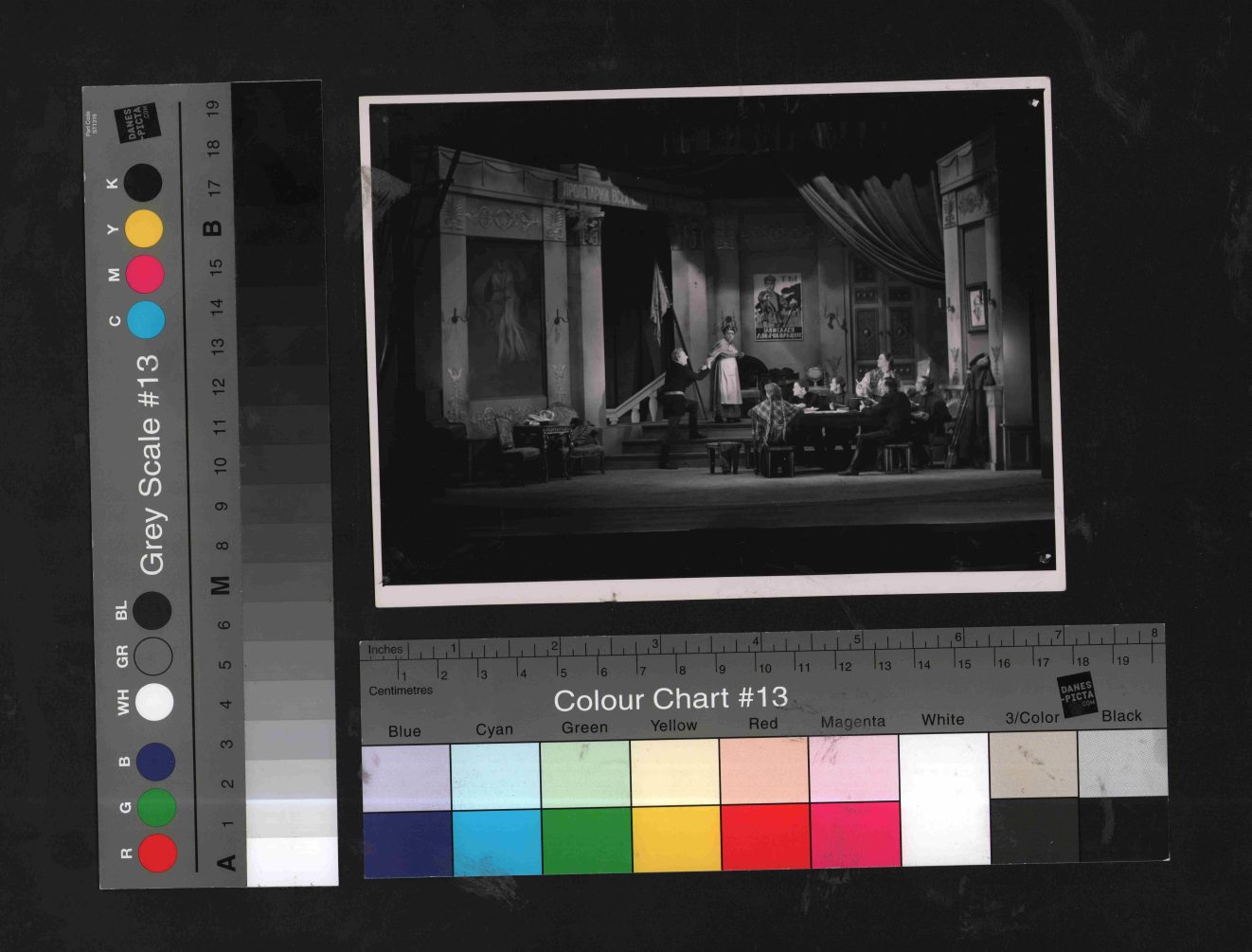Click the white circle labeled WH
Screen dimensions: 1252x952
pyautogui.click(x=154, y=703)
